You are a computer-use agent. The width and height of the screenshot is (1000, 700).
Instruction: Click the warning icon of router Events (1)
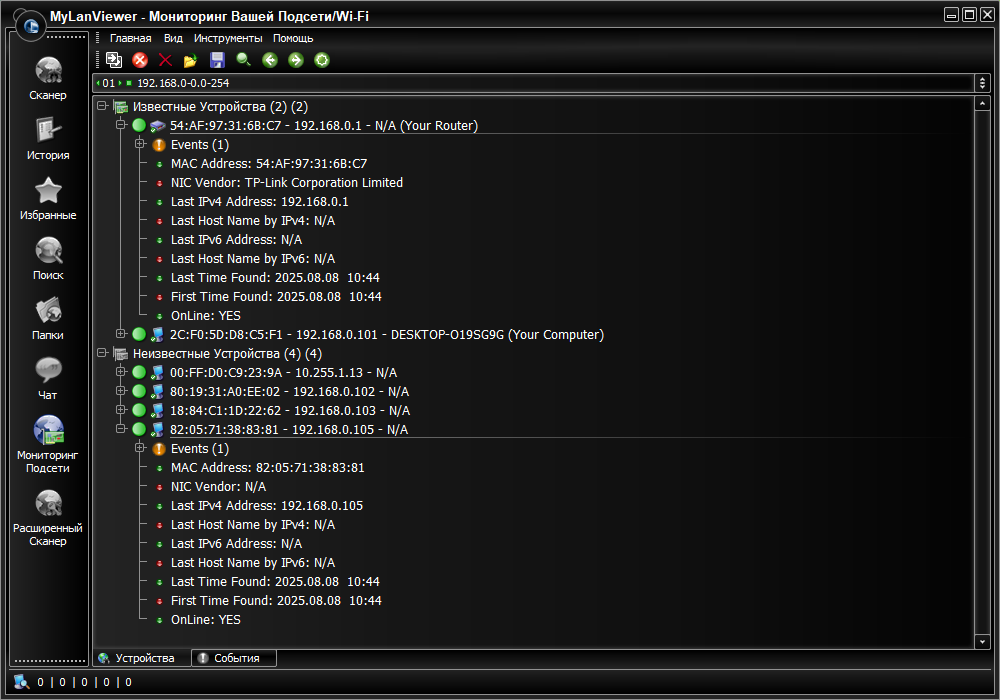[x=159, y=145]
